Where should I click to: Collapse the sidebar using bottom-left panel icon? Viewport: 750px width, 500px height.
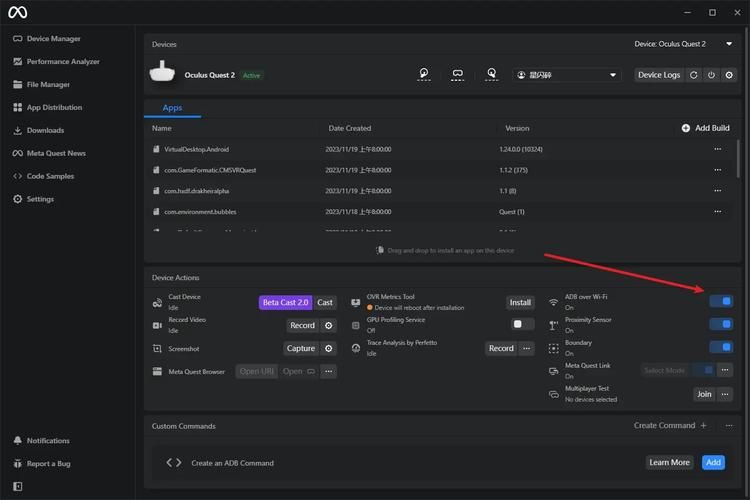point(18,486)
